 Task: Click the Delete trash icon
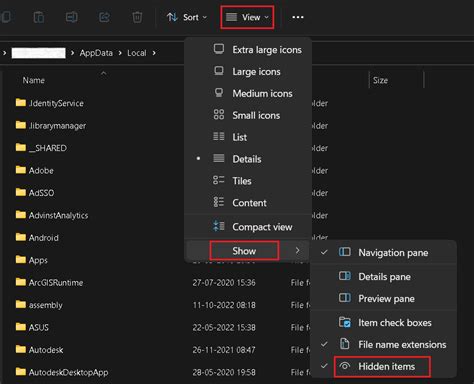pos(137,17)
